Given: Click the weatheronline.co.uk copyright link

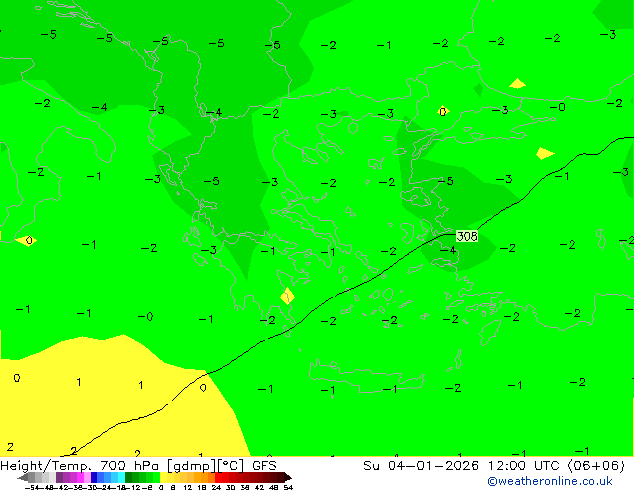Looking at the screenshot, I should point(550,481).
